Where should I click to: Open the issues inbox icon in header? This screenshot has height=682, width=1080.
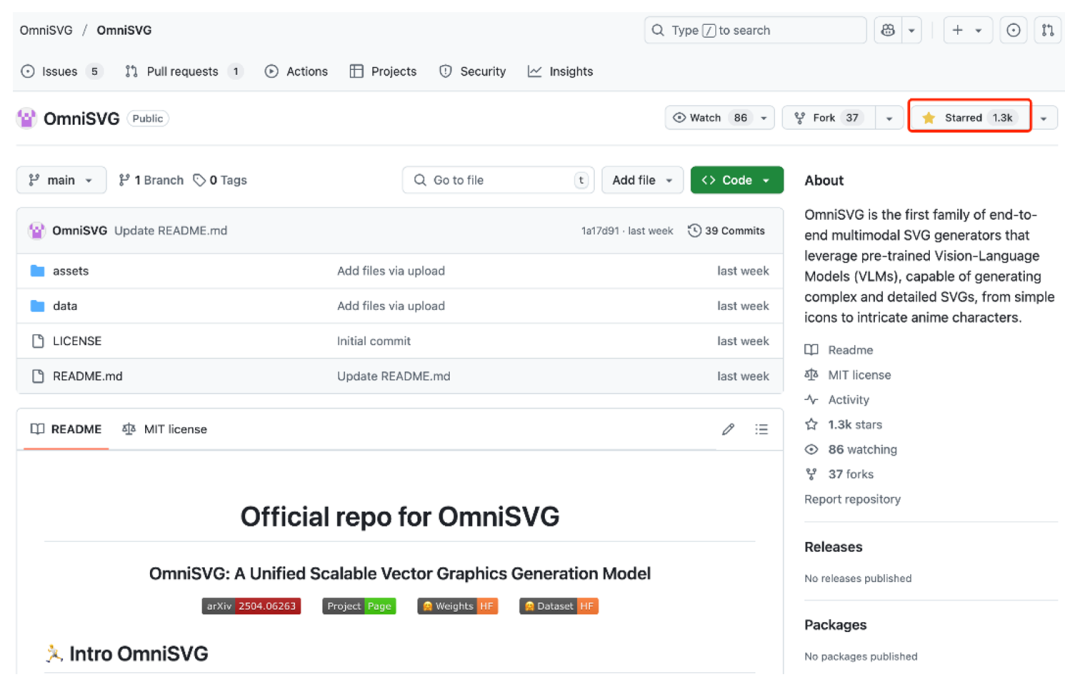point(1014,31)
